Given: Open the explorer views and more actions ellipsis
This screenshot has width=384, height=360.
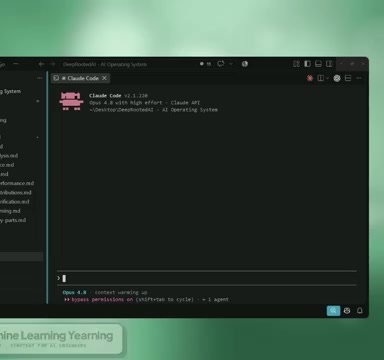Looking at the screenshot, I should click(x=40, y=78).
